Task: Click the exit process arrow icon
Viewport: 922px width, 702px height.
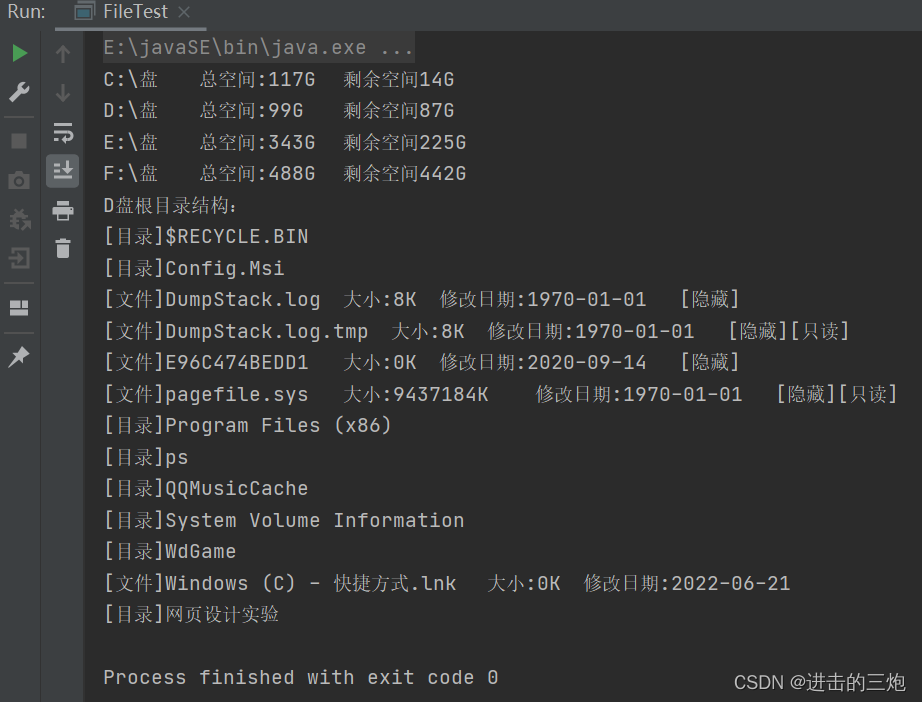Action: [x=20, y=258]
